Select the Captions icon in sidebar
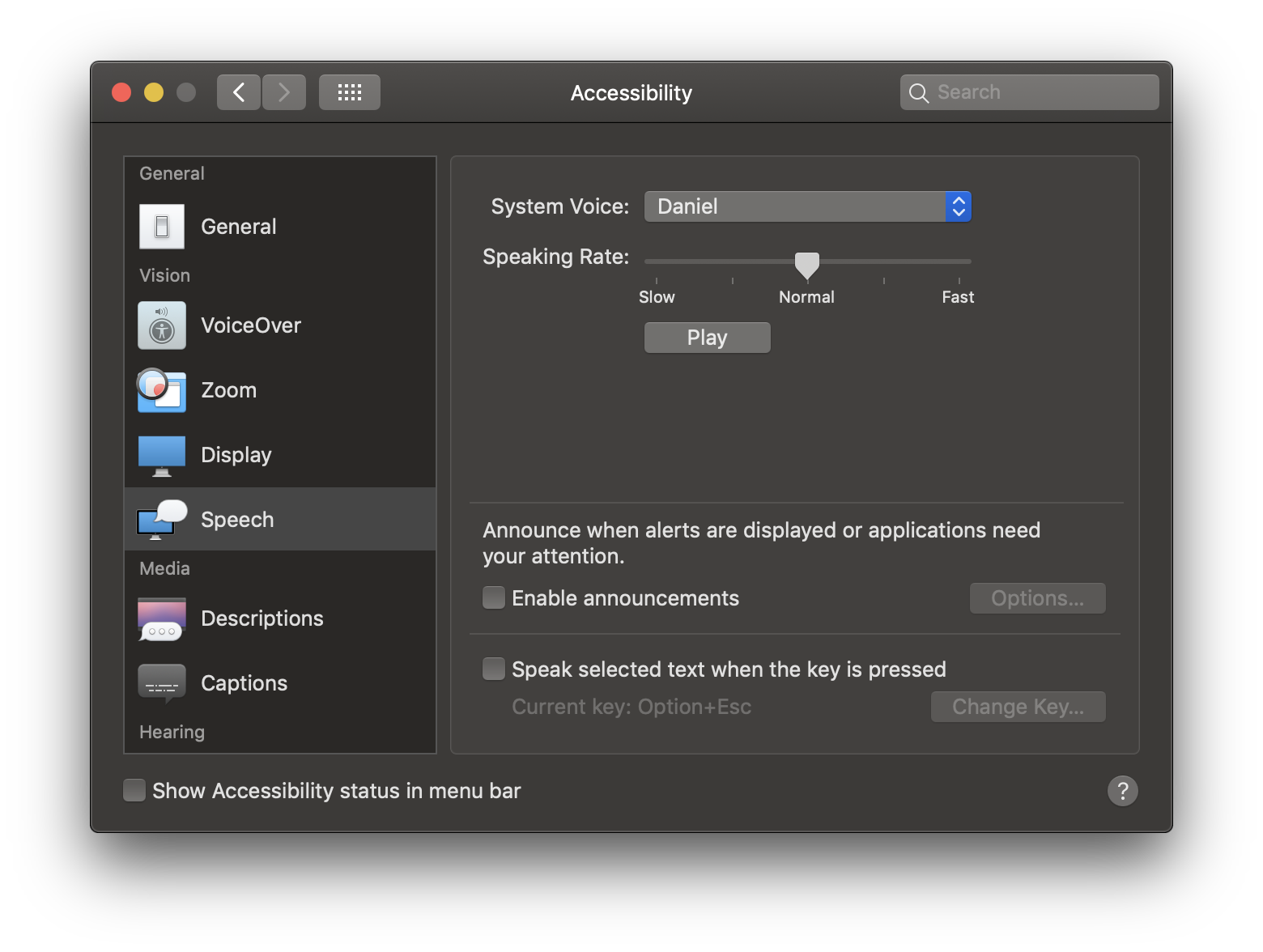The image size is (1263, 952). point(162,683)
